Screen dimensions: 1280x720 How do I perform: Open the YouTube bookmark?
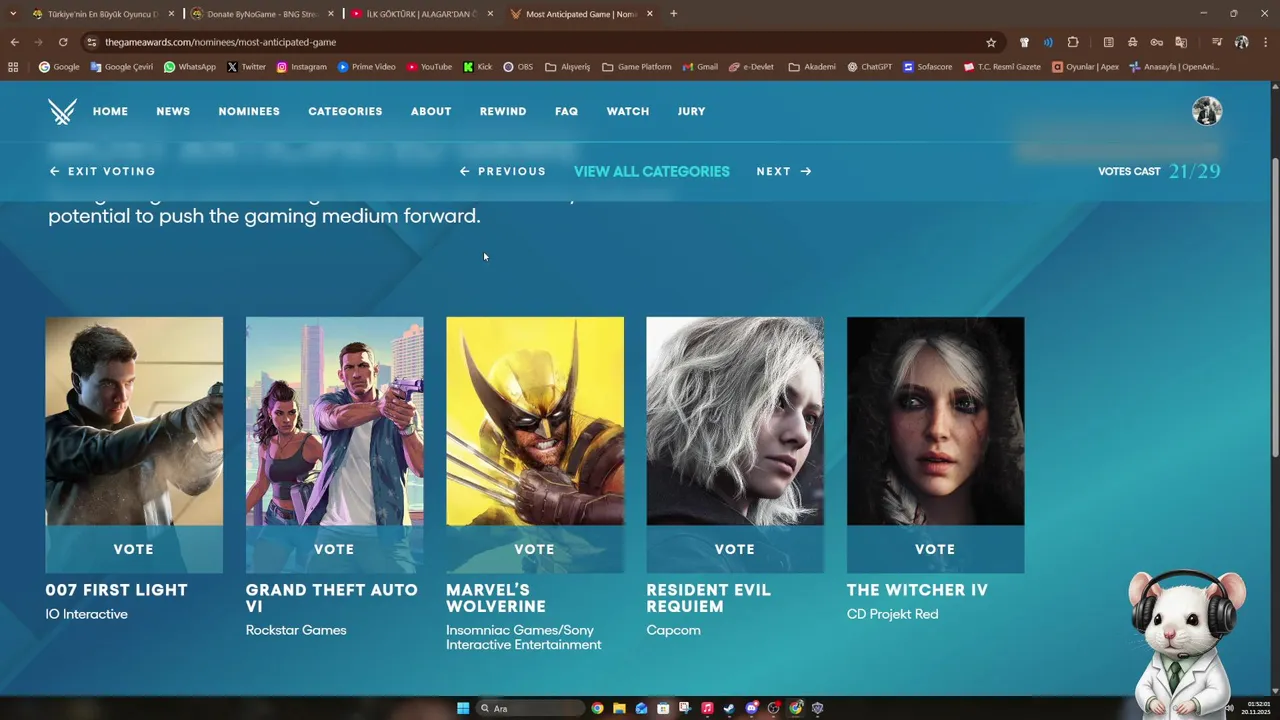point(429,67)
